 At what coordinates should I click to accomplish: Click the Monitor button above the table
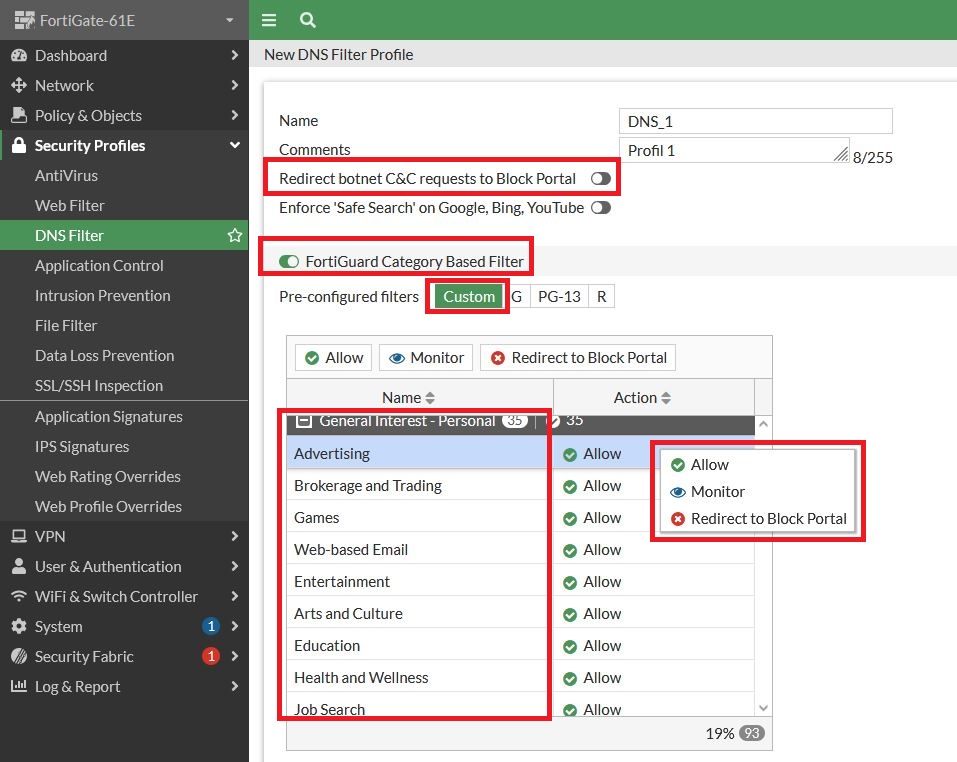tap(426, 358)
